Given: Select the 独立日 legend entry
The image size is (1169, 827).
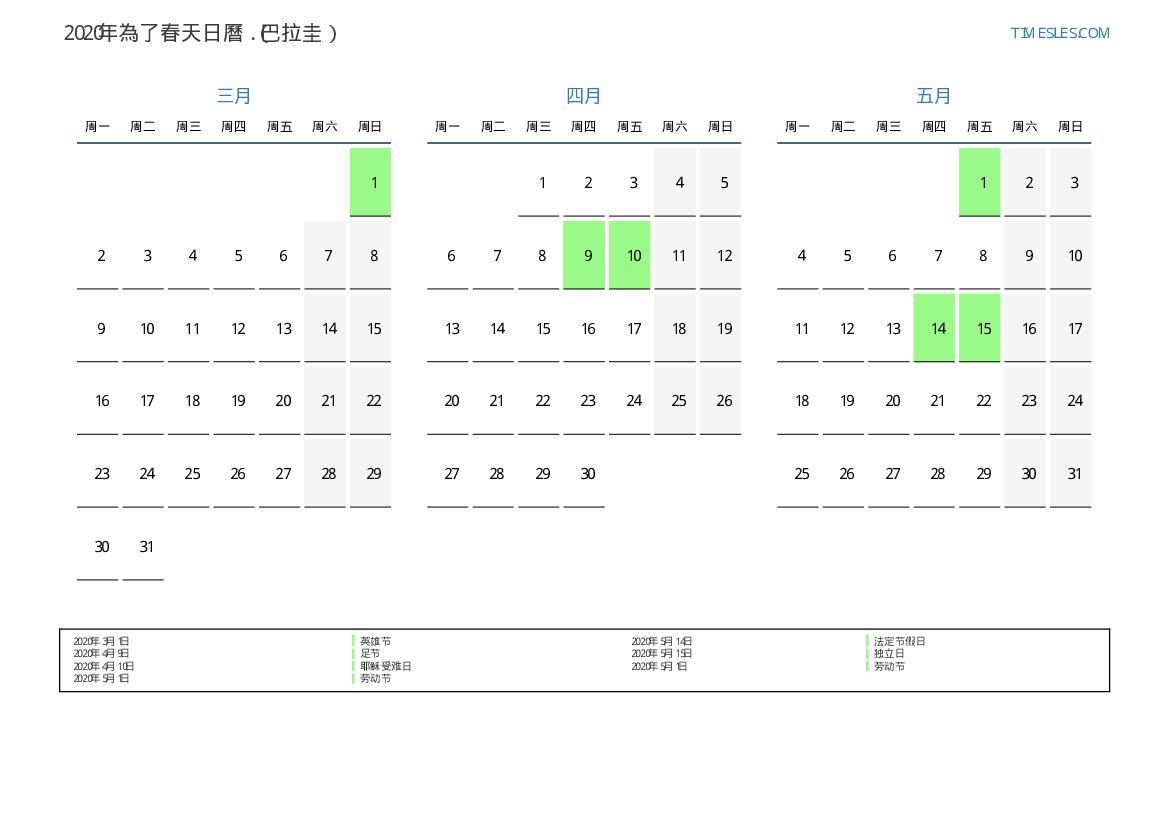Looking at the screenshot, I should (x=889, y=653).
